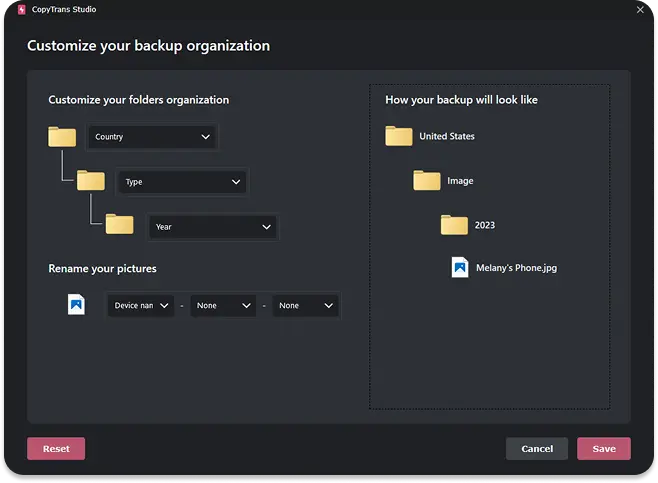
Task: Click the Image folder icon in preview
Action: (x=427, y=180)
